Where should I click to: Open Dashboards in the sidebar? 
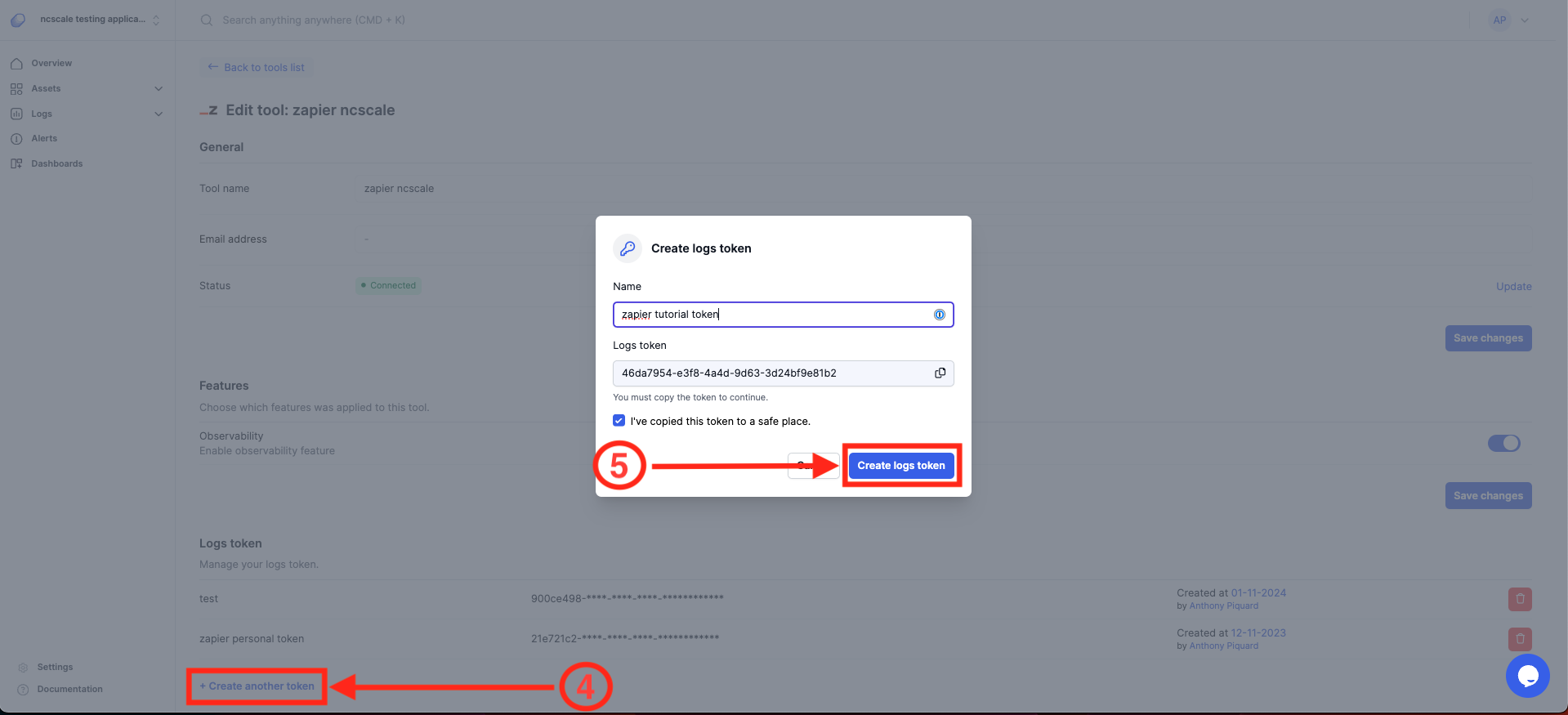coord(57,163)
